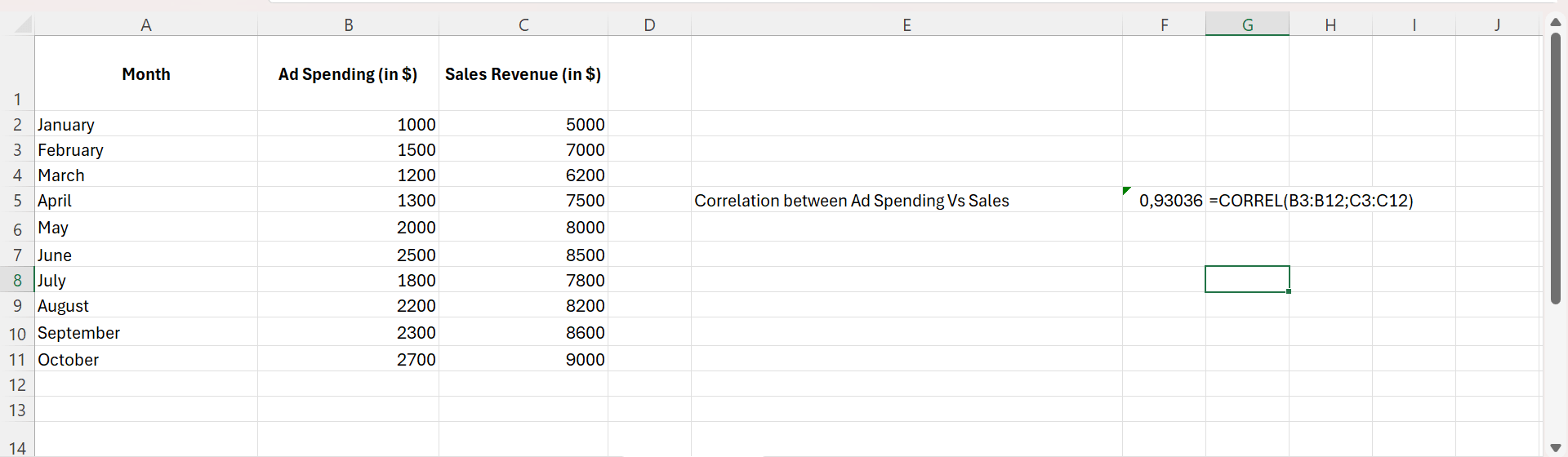The height and width of the screenshot is (457, 1568).
Task: Click the Select All corner triangle
Action: pos(23,25)
